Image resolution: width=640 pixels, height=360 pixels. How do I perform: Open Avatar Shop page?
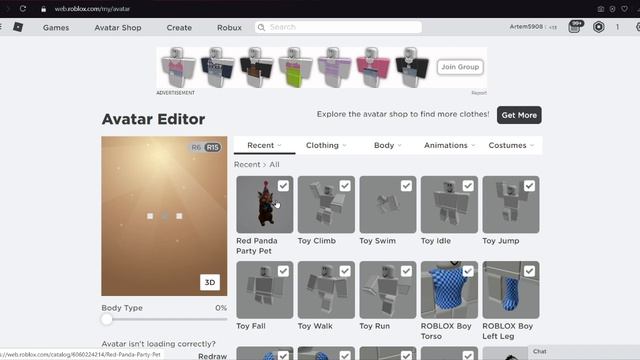tap(118, 28)
